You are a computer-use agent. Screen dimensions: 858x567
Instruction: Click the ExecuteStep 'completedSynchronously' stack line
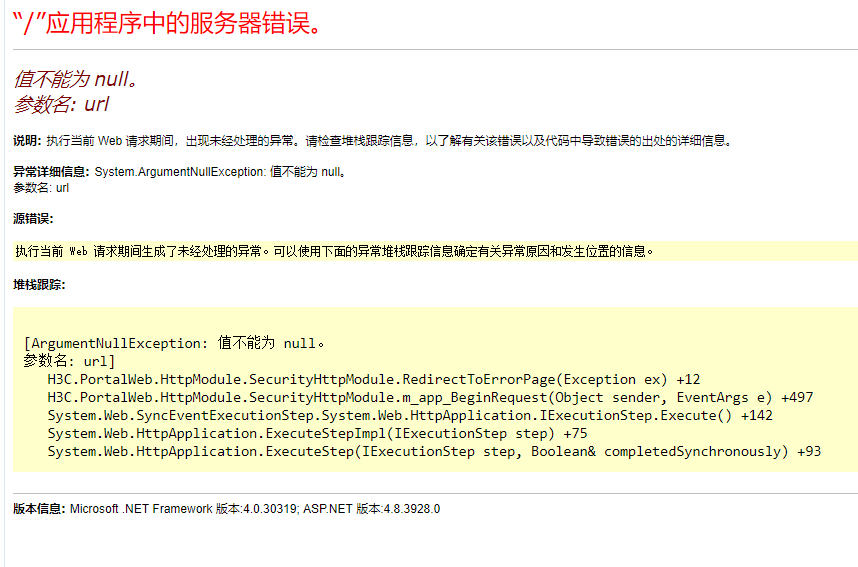coord(433,451)
